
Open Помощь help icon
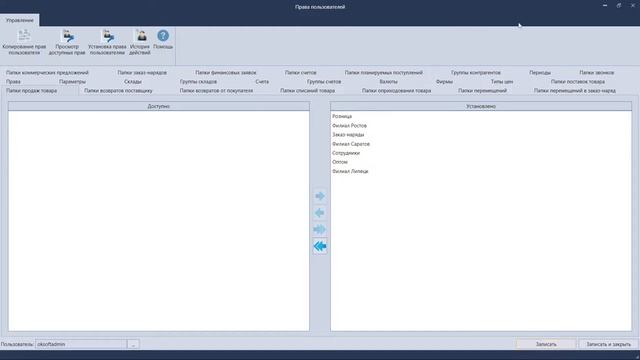[163, 40]
